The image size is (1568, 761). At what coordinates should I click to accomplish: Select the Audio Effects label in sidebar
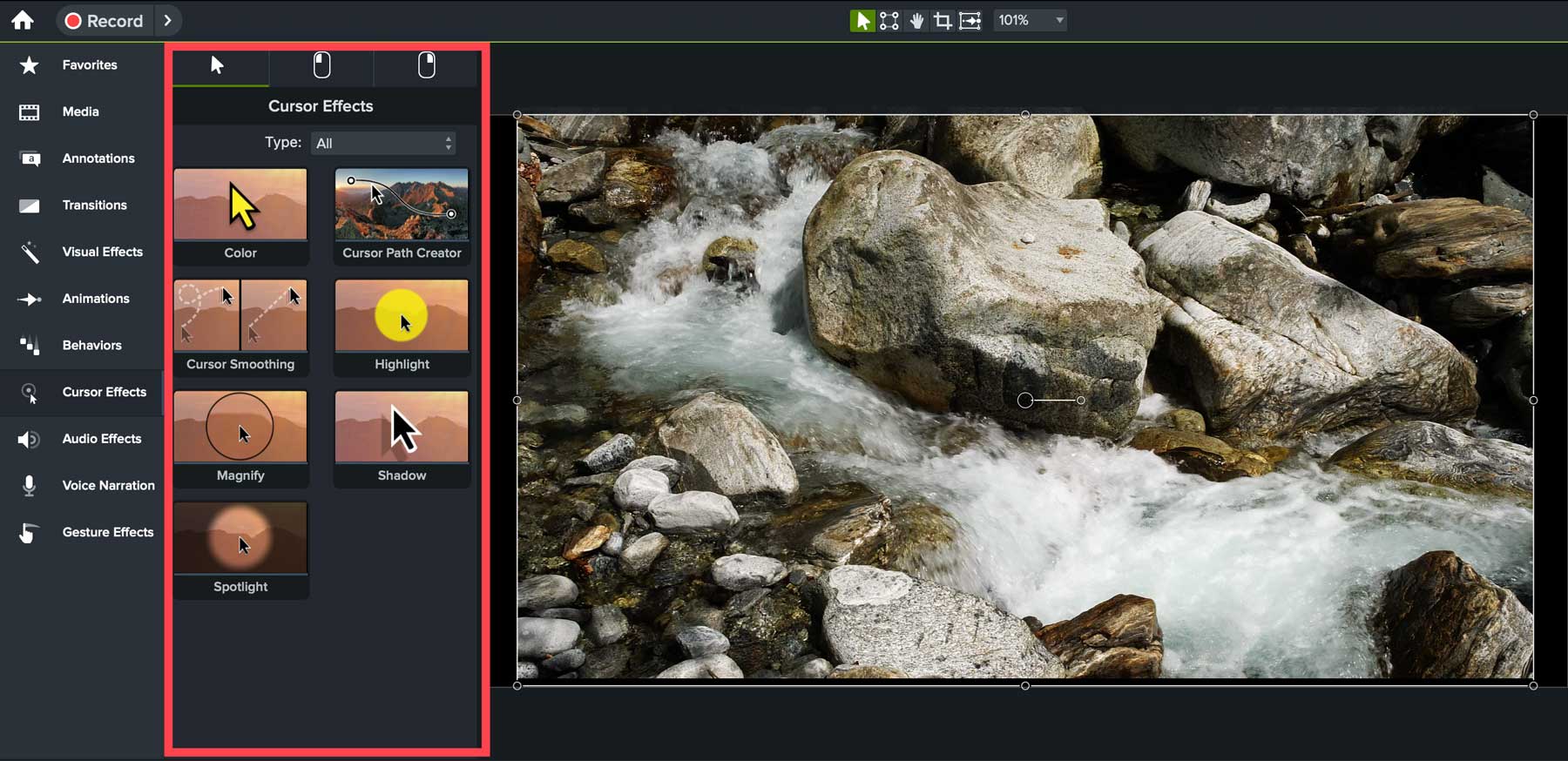pyautogui.click(x=102, y=439)
